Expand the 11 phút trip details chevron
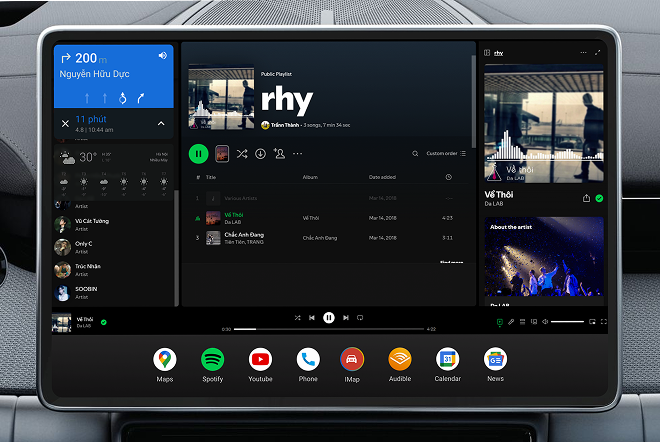 click(x=161, y=123)
